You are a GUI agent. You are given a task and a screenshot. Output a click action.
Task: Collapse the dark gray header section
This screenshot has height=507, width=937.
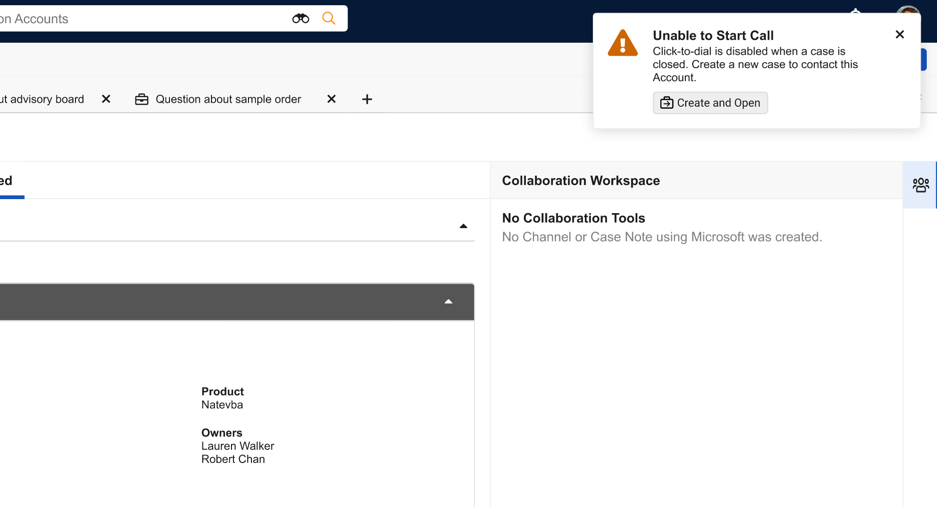448,302
